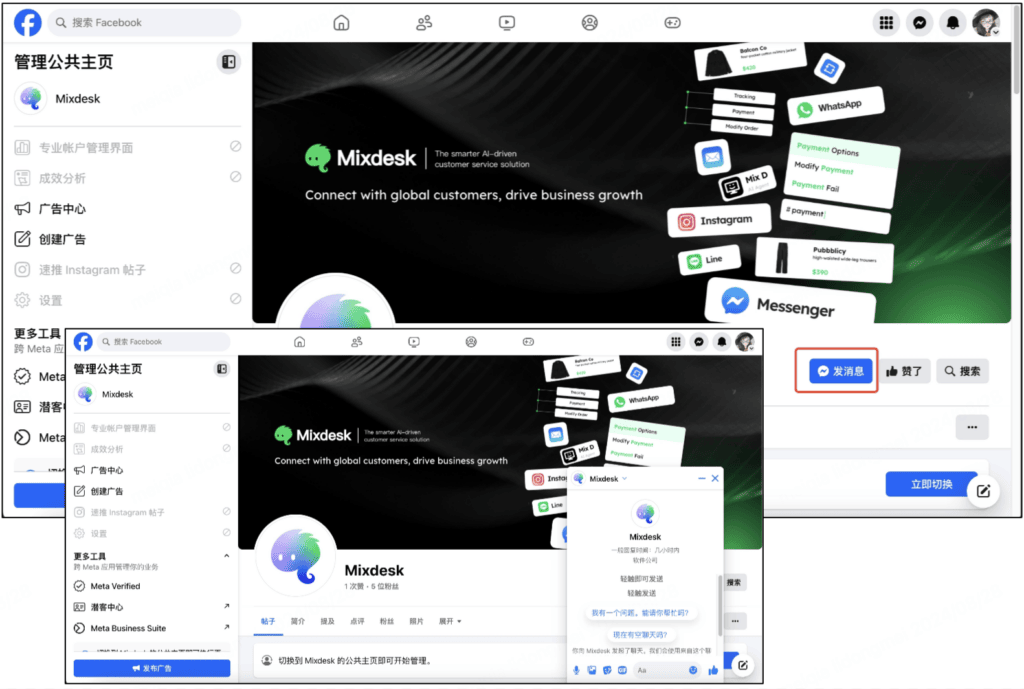Click the 赞了 button
This screenshot has height=689, width=1024.
pyautogui.click(x=904, y=371)
